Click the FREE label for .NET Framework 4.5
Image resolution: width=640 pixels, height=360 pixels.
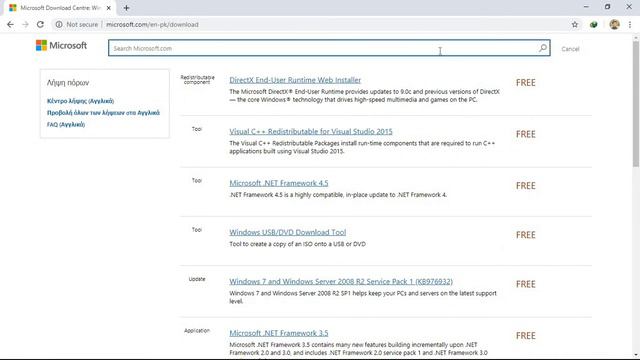pyautogui.click(x=525, y=186)
